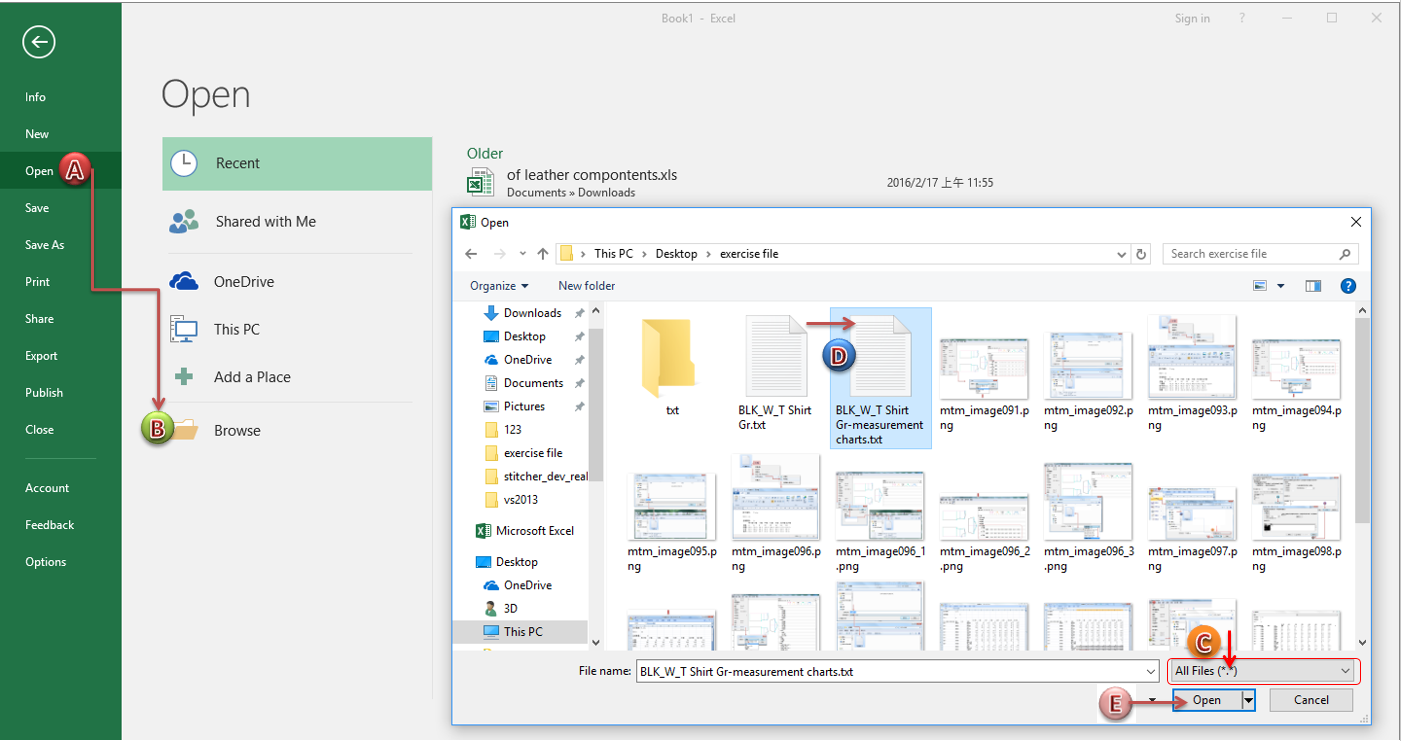Refresh the exercise file folder path
This screenshot has width=1401, height=741.
pyautogui.click(x=1142, y=254)
